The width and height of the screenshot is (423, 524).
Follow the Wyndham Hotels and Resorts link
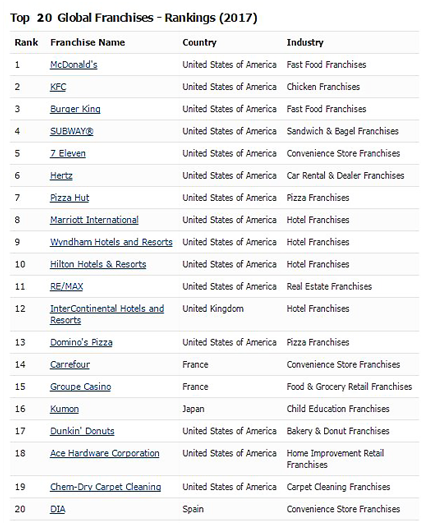pos(111,242)
